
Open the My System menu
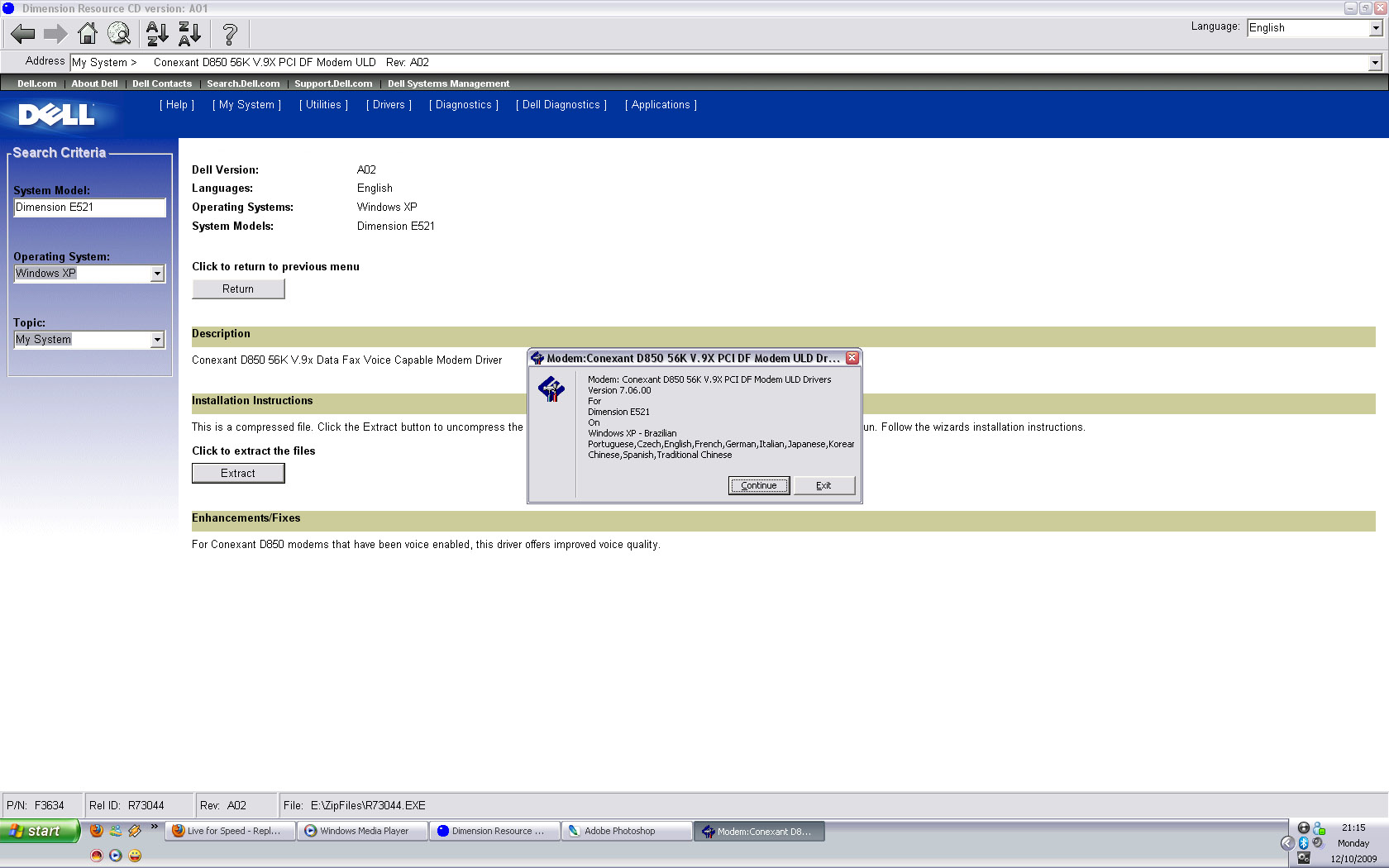click(x=246, y=105)
